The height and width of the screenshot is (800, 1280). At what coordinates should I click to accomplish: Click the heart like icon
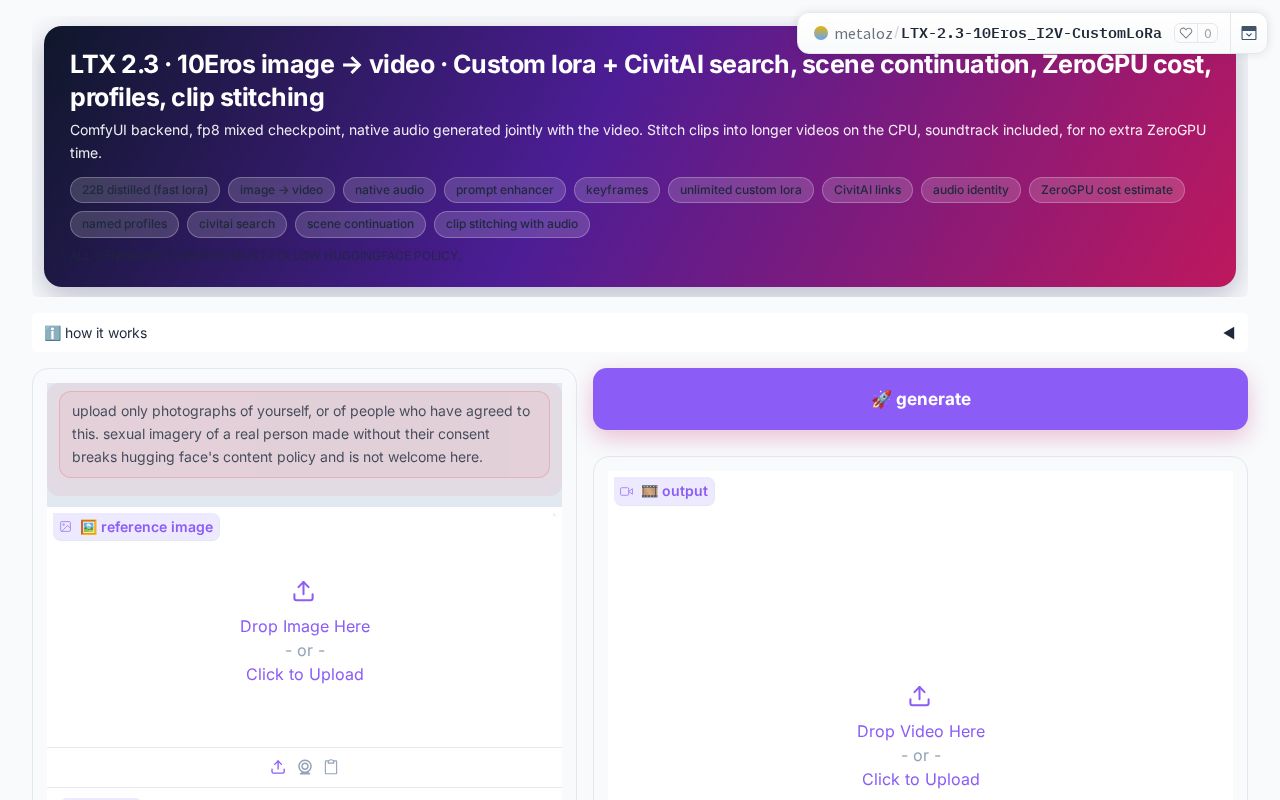click(1186, 33)
